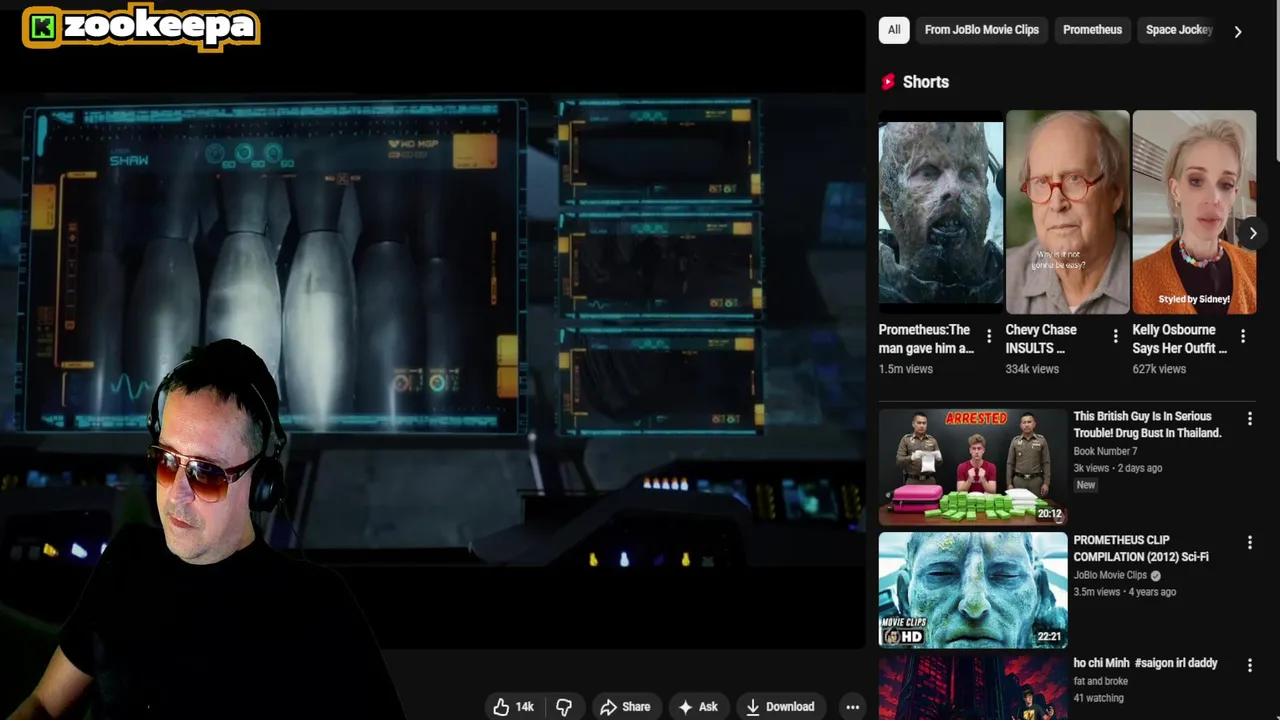The height and width of the screenshot is (720, 1280).
Task: Open Kelly Osbourne outfit short thumbnail
Action: 1194,212
